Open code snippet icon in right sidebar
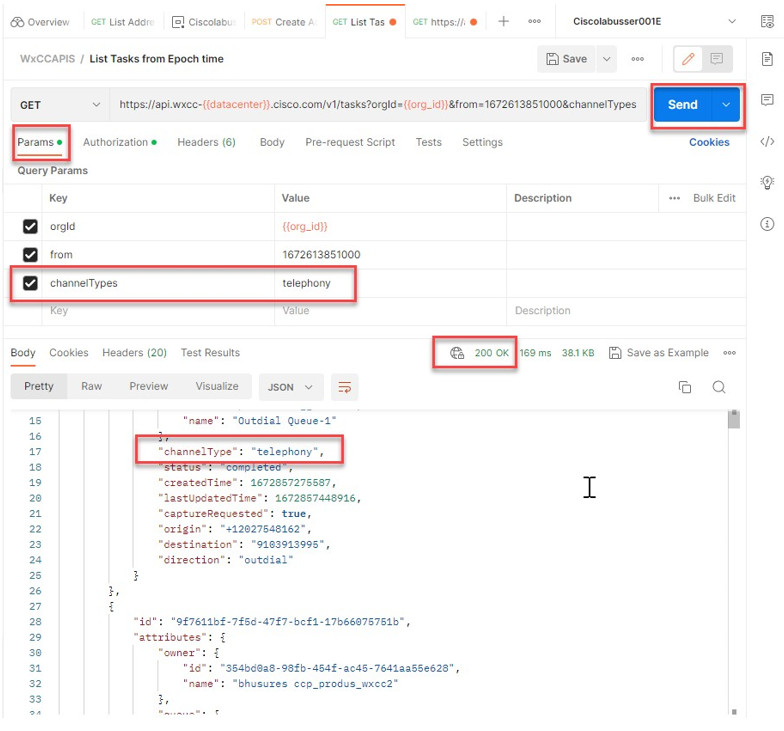The image size is (784, 731). click(767, 142)
